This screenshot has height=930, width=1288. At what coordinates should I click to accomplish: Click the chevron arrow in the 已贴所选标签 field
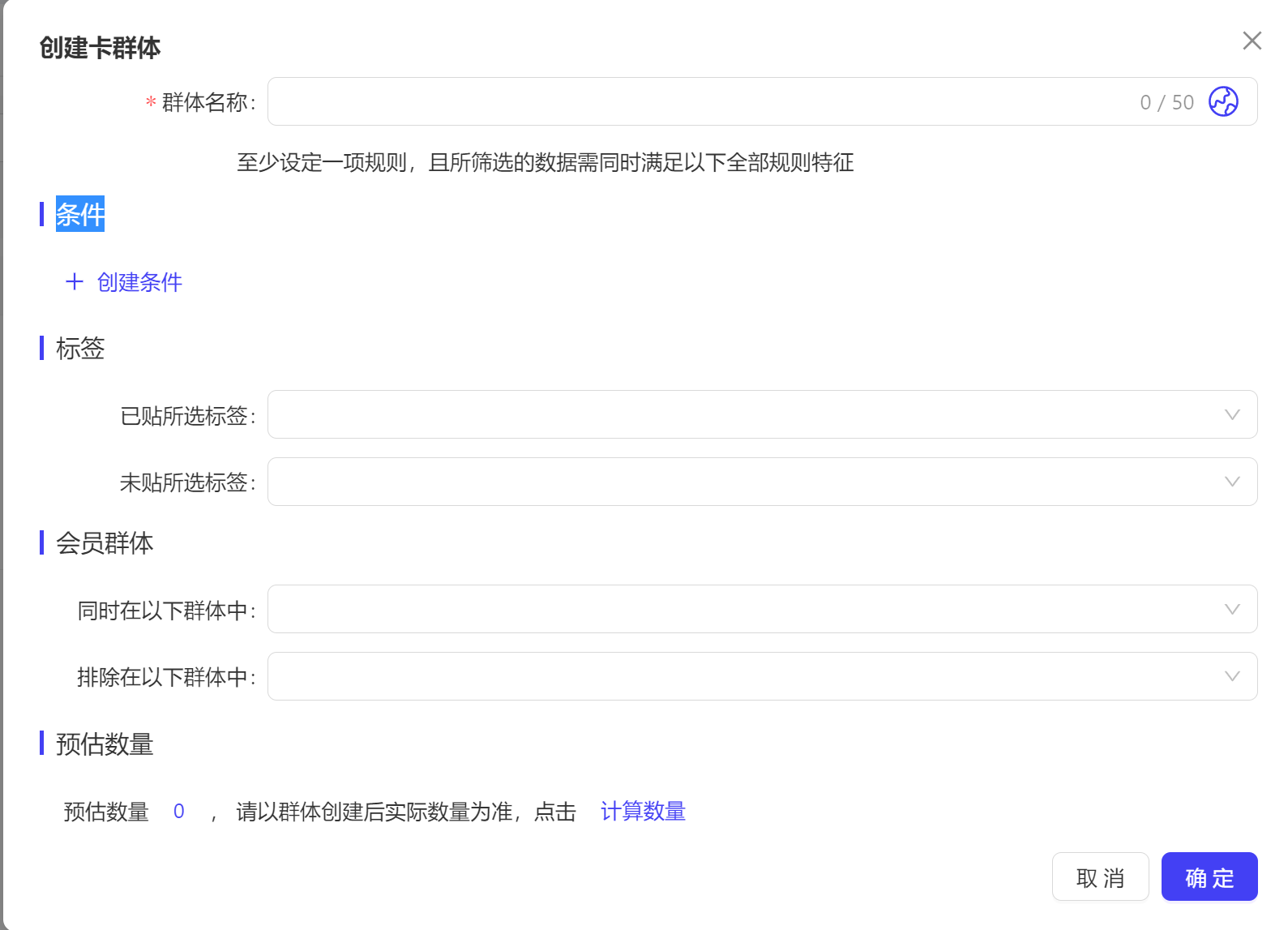tap(1232, 415)
